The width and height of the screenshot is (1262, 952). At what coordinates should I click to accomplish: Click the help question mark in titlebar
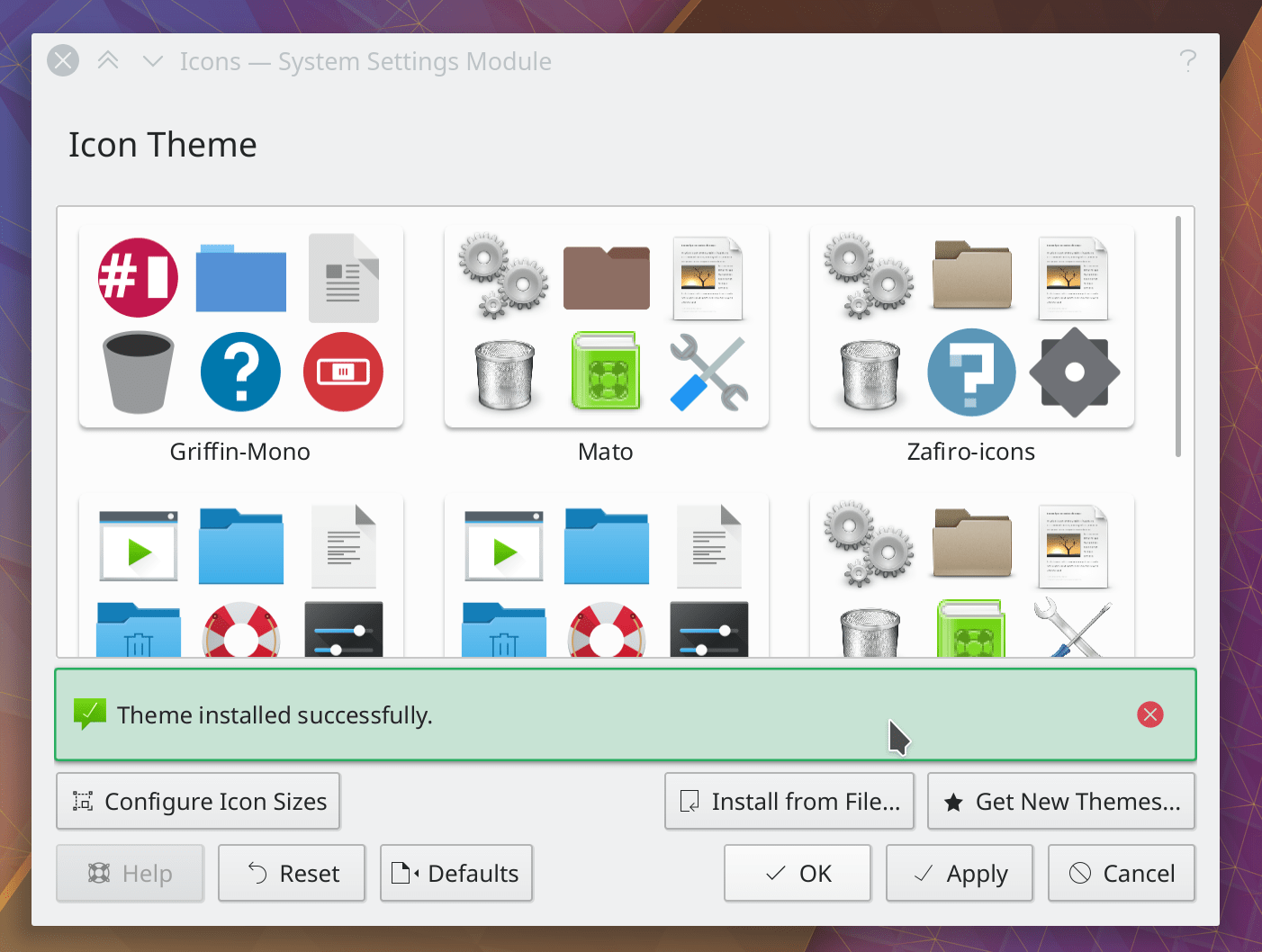1187,60
